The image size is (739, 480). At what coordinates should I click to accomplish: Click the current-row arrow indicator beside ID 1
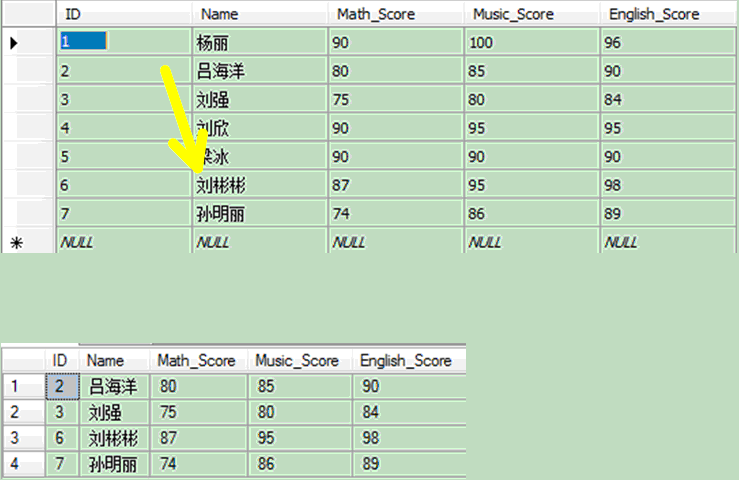coord(14,43)
